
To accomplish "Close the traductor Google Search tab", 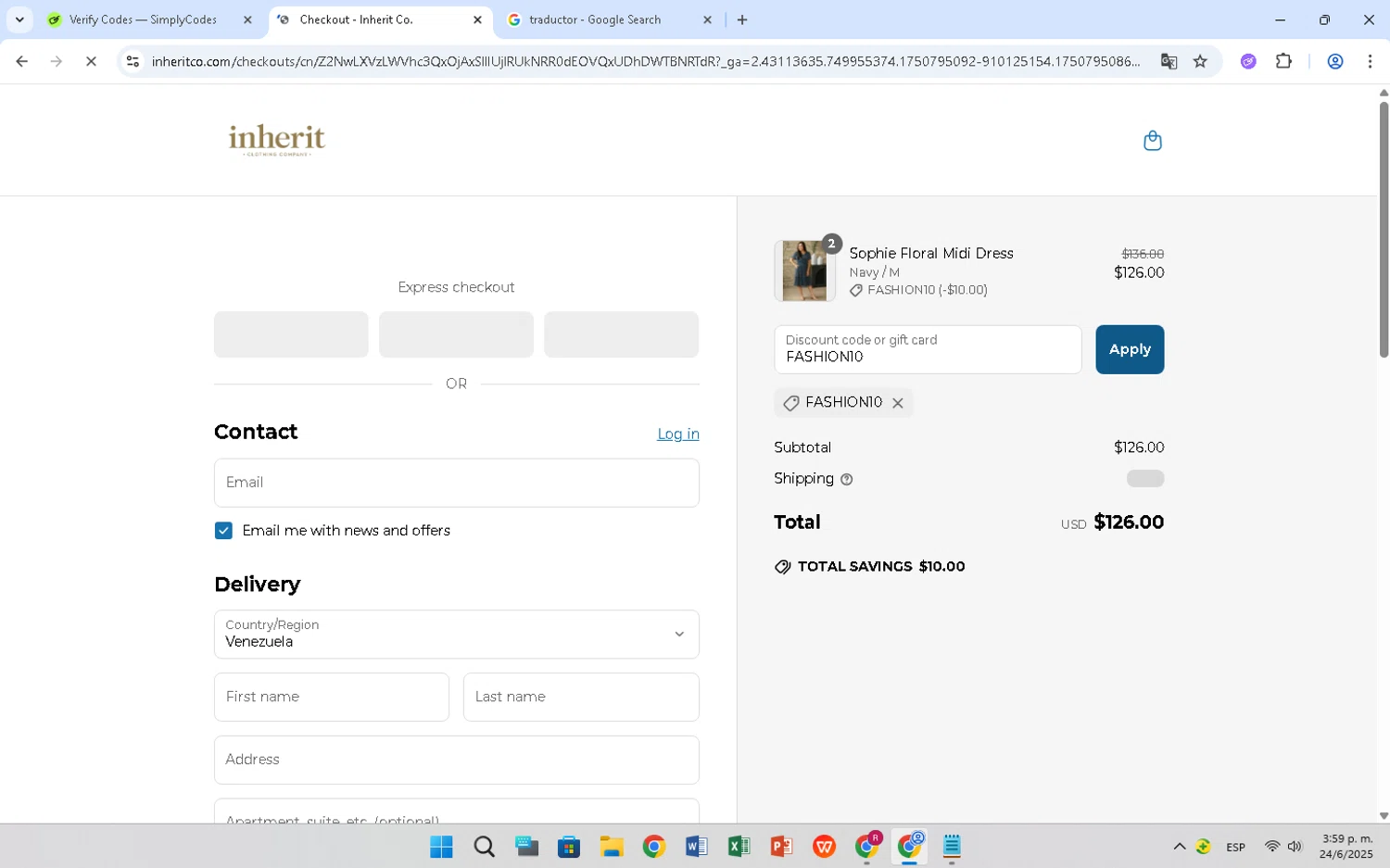I will tap(707, 19).
